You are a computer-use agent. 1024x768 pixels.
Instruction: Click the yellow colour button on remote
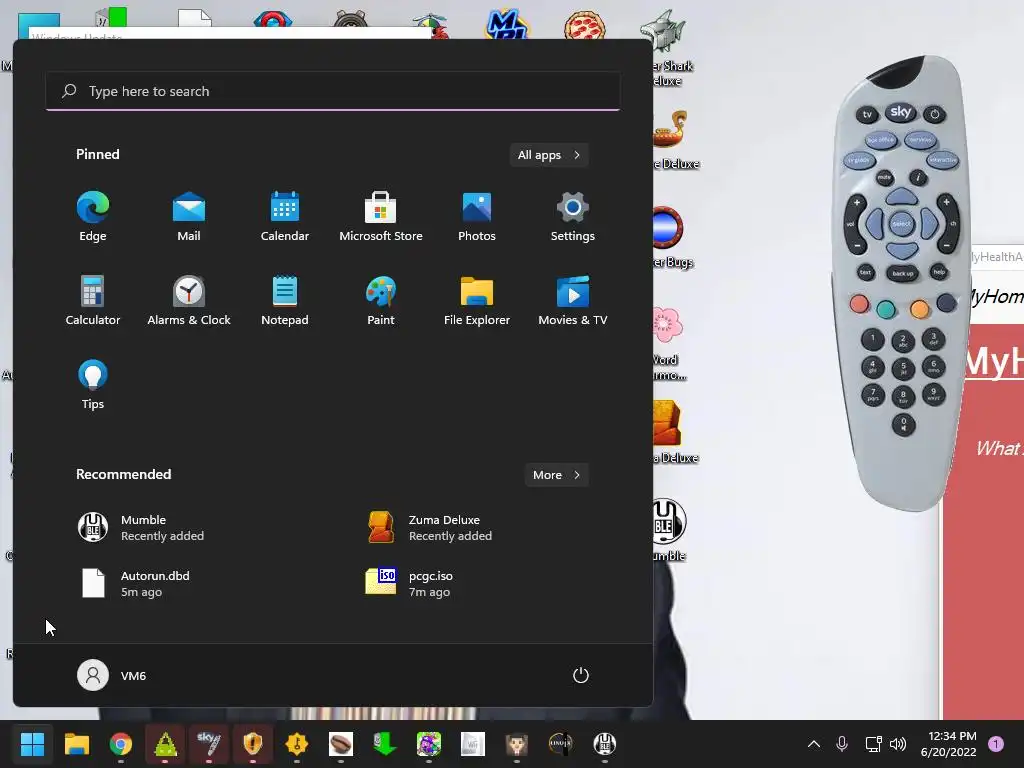click(920, 308)
